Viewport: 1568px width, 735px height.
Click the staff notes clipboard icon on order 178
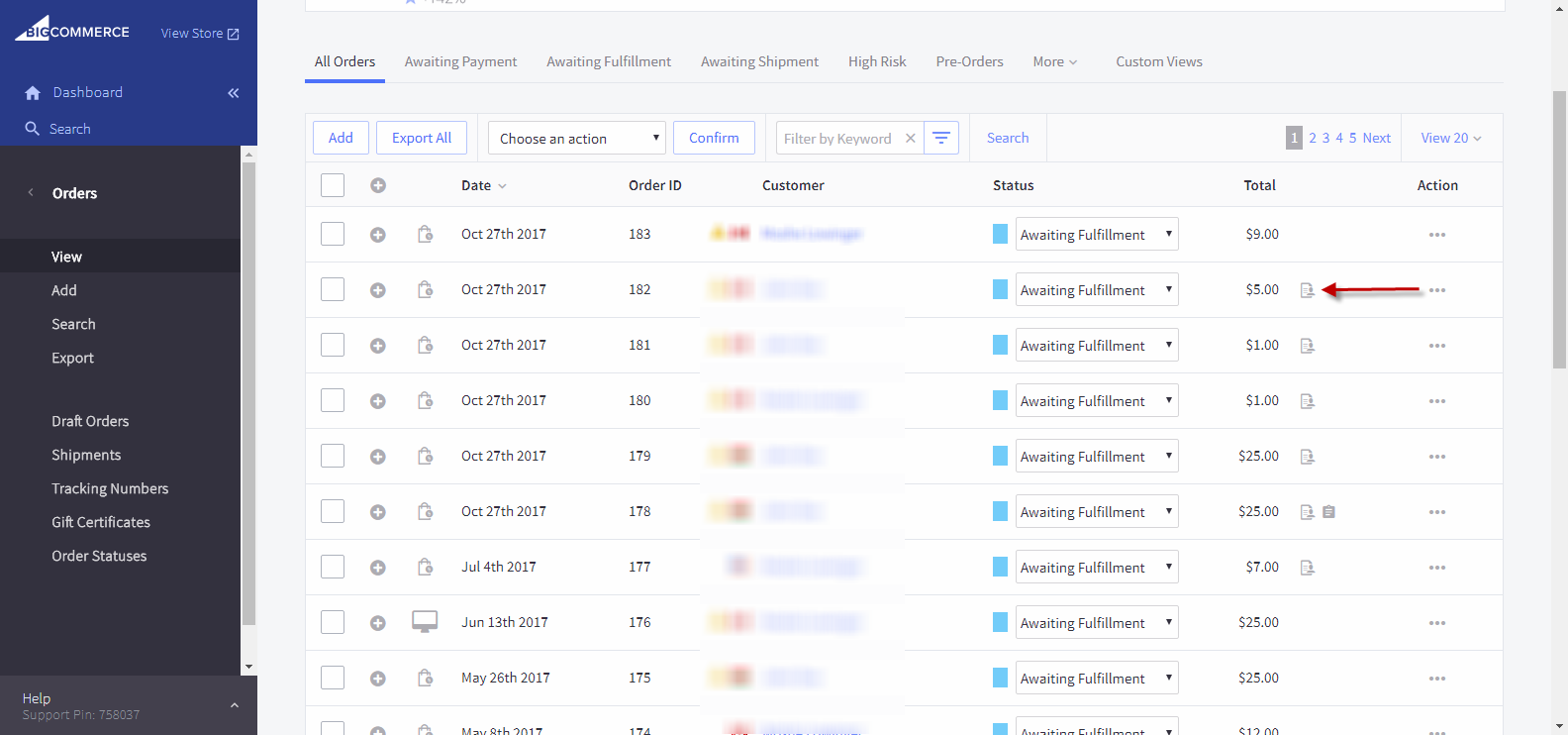[1329, 512]
